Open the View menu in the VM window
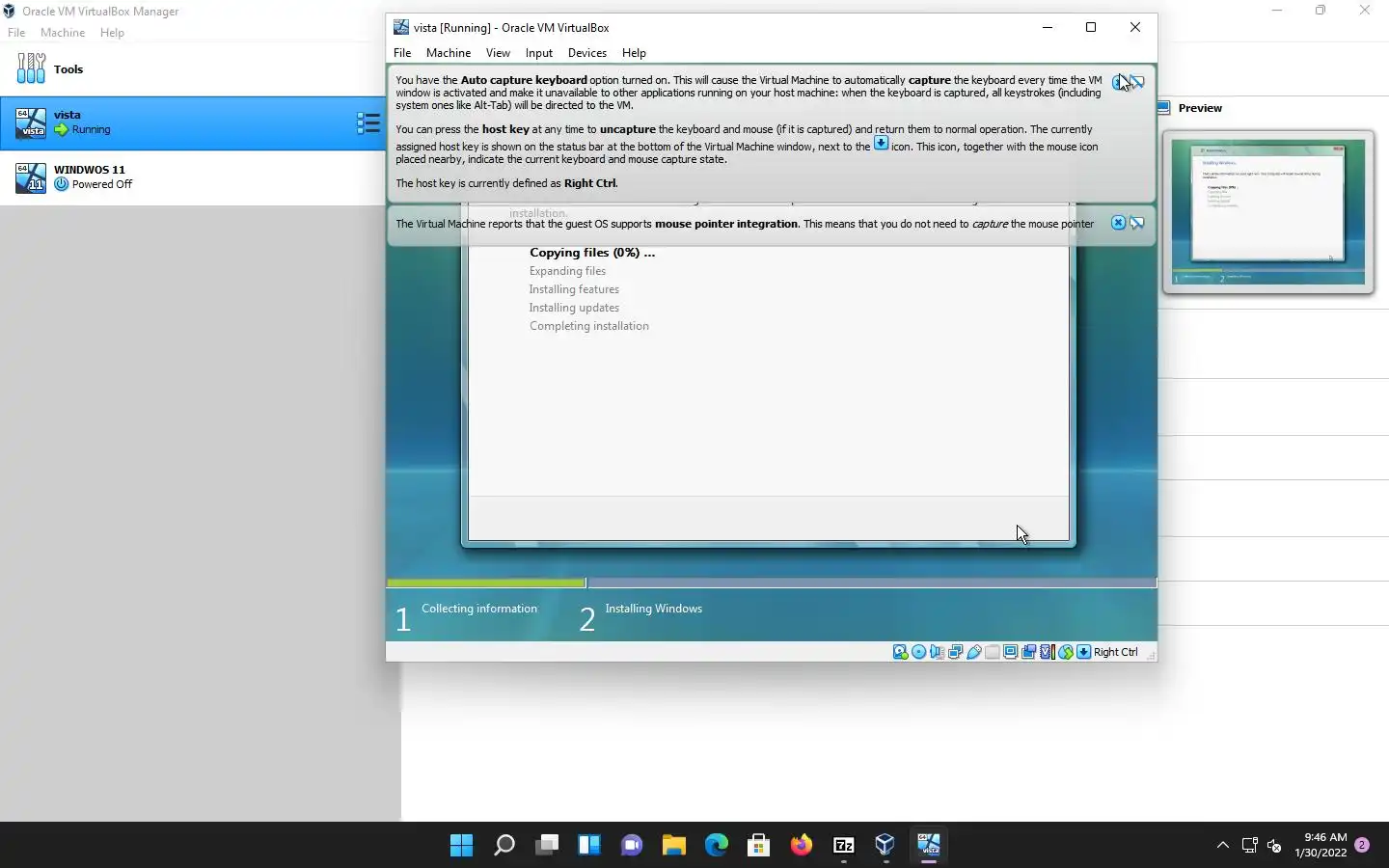 click(498, 53)
